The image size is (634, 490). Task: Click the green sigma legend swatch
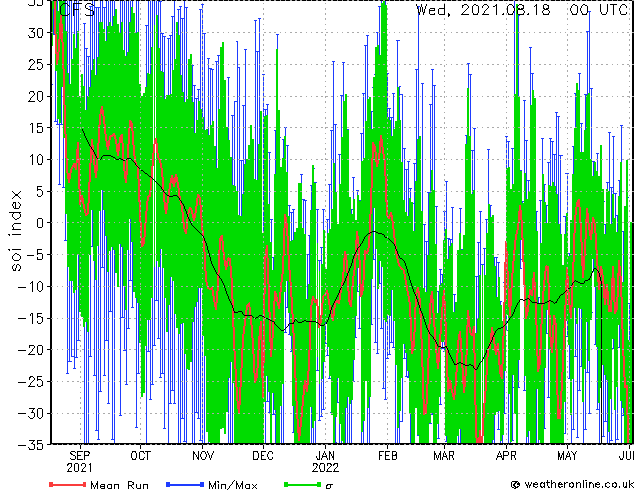coord(303,484)
